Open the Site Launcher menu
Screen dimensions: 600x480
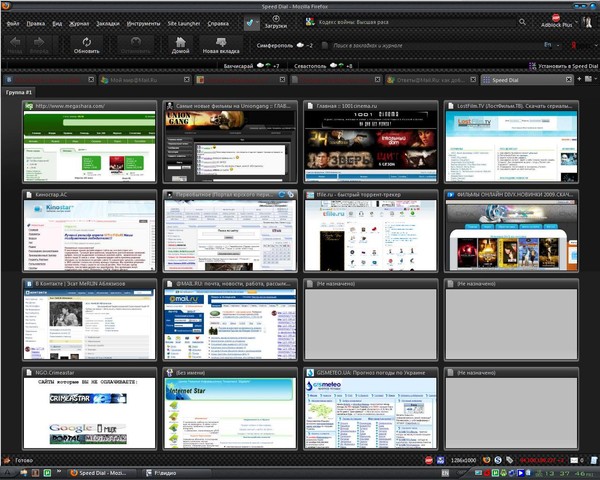(182, 21)
